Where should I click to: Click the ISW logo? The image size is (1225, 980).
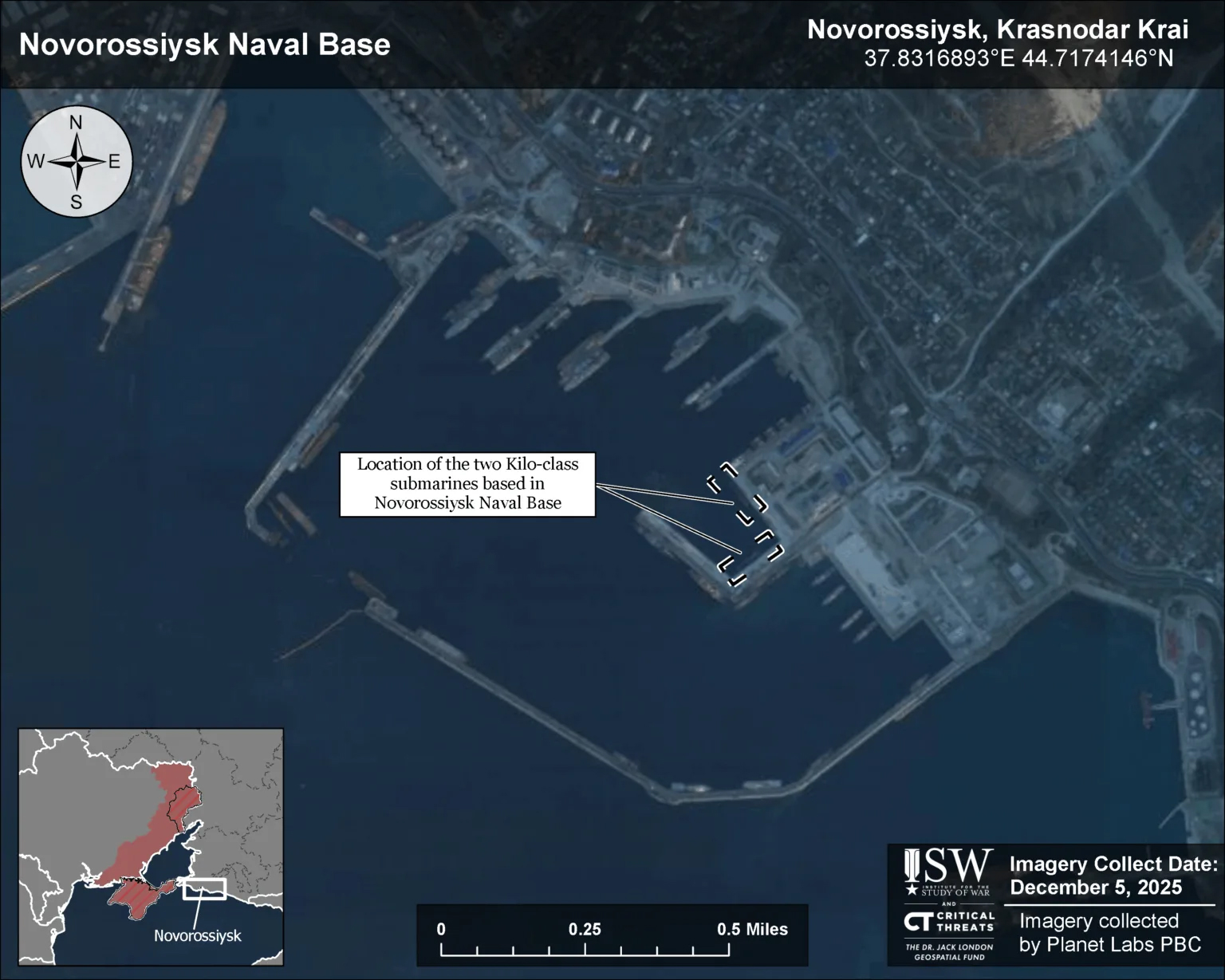949,867
